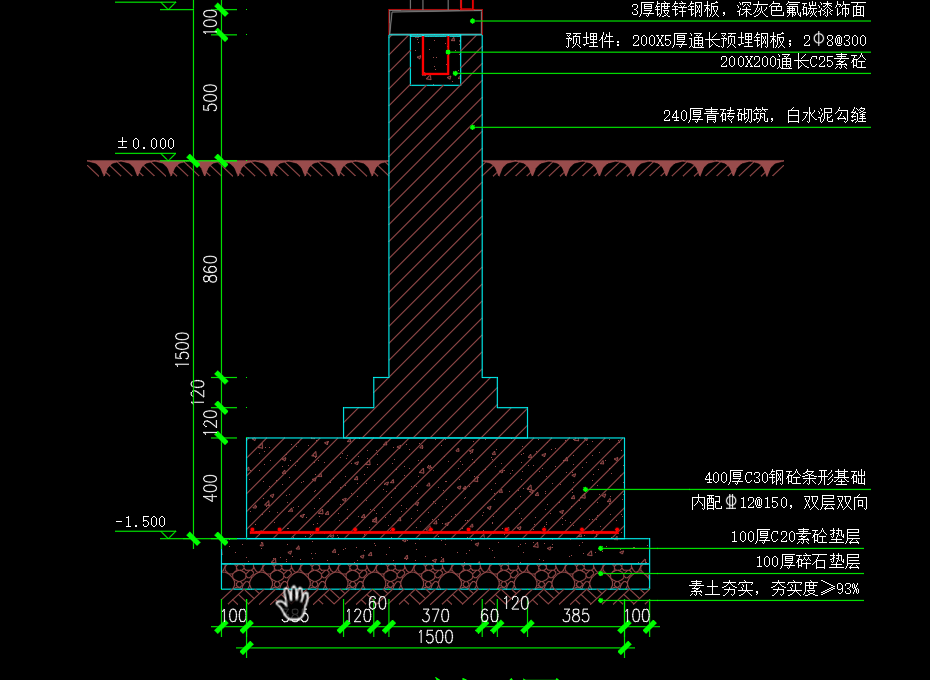Viewport: 930px width, 680px height.
Task: Select the '素土夯实，夯实度≥93%' note
Action: pos(774,588)
